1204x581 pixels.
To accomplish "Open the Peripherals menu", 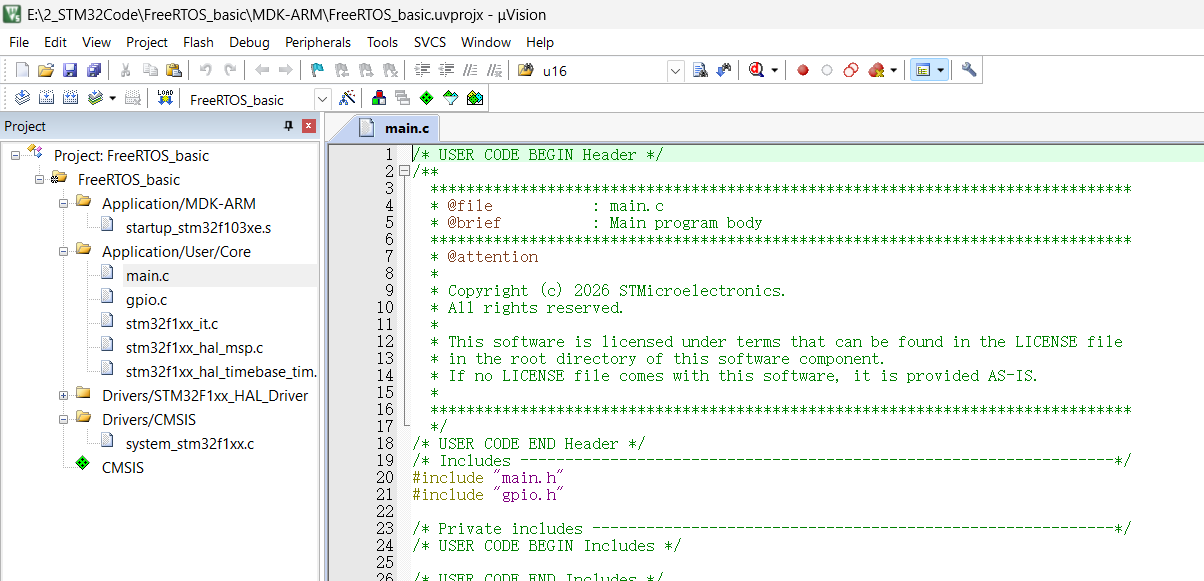I will 318,42.
